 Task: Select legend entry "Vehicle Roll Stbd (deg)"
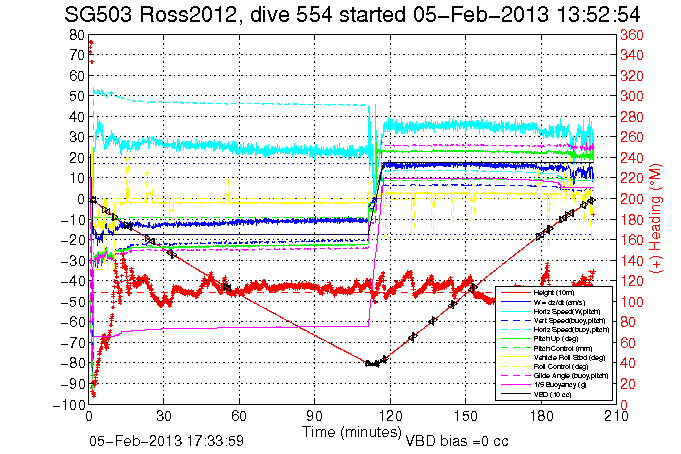click(x=569, y=358)
